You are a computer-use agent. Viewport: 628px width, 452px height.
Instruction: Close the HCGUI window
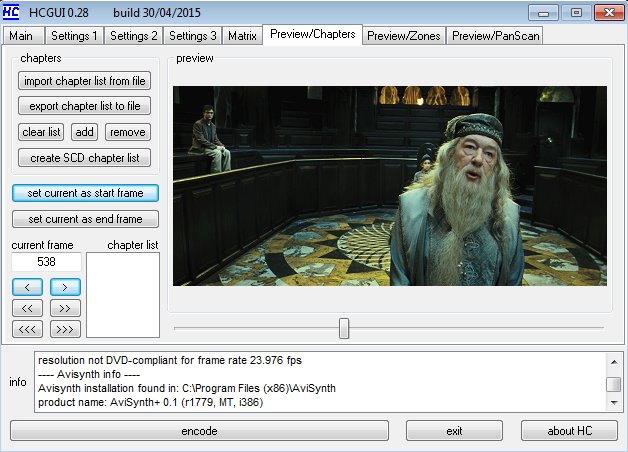[x=609, y=13]
